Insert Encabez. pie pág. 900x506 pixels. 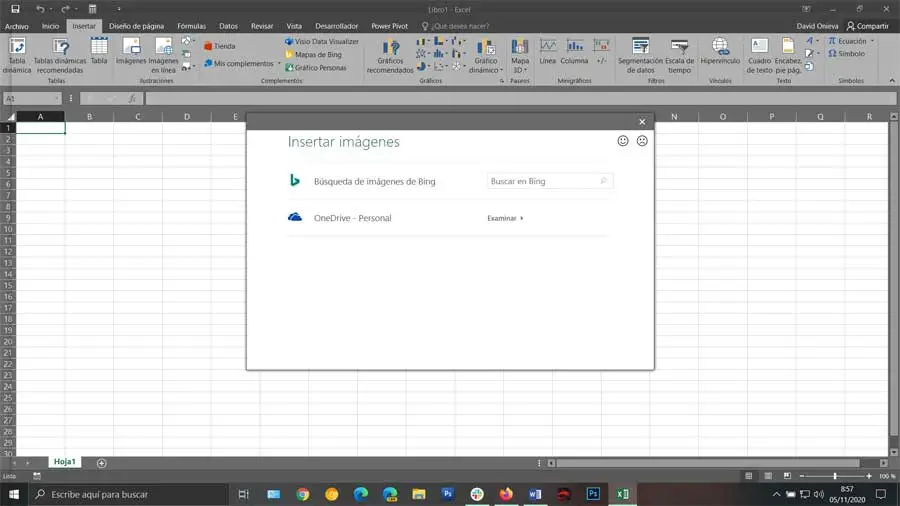[788, 55]
